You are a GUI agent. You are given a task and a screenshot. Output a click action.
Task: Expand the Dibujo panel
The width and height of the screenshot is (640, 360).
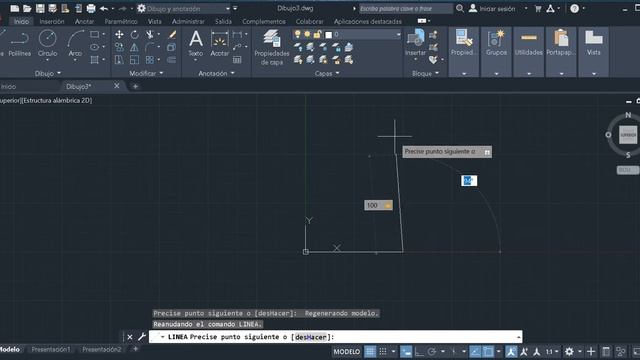pos(48,73)
